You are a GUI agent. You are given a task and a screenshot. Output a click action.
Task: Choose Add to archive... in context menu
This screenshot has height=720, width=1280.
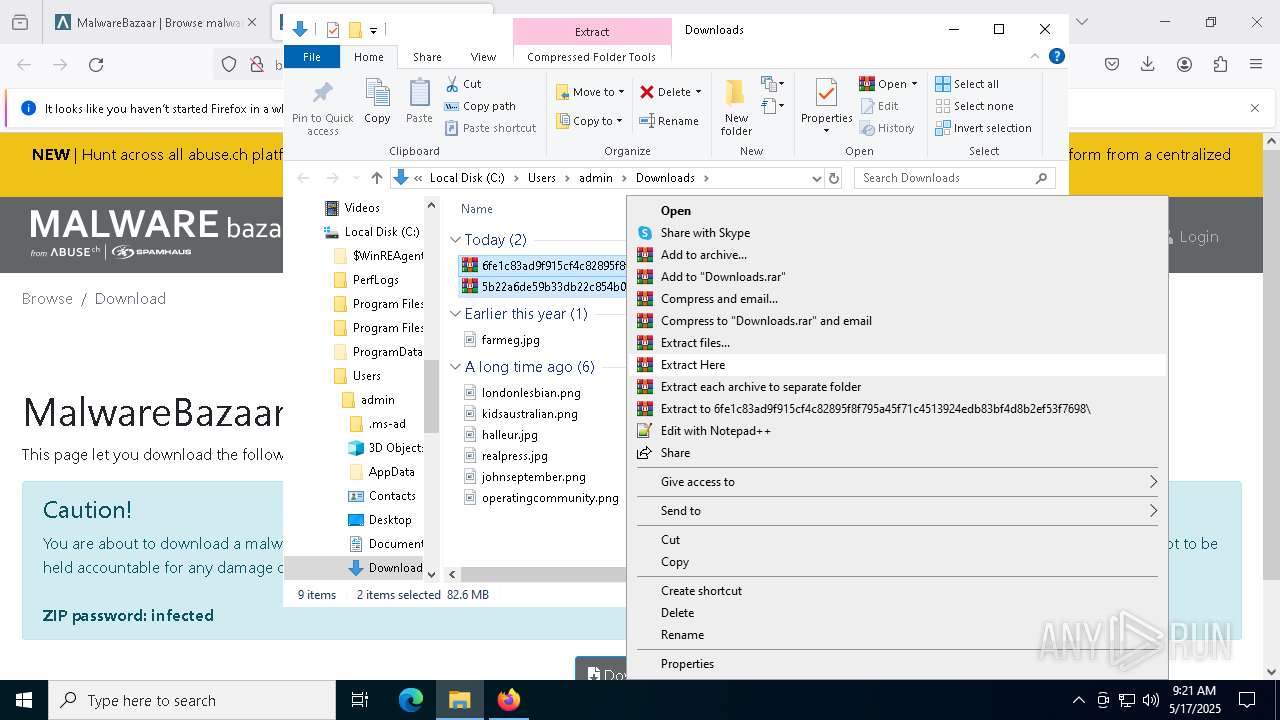(x=897, y=255)
